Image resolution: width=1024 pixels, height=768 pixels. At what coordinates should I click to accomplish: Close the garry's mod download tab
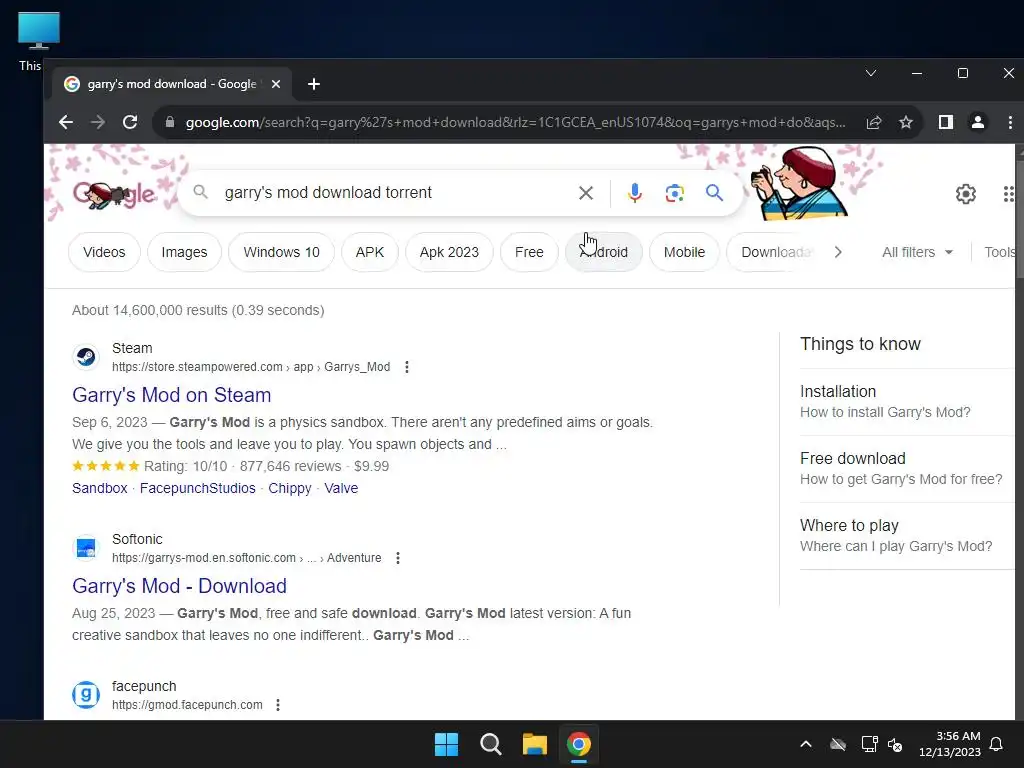pyautogui.click(x=276, y=84)
